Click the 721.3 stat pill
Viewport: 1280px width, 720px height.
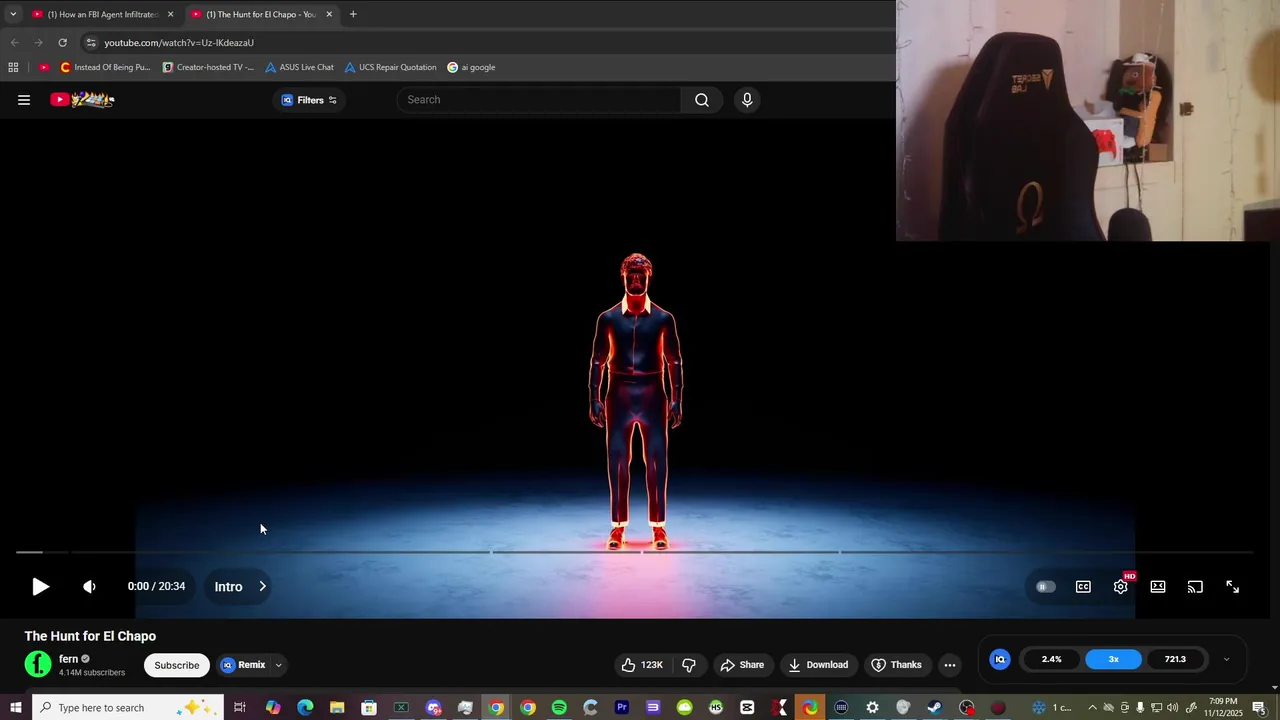1175,659
